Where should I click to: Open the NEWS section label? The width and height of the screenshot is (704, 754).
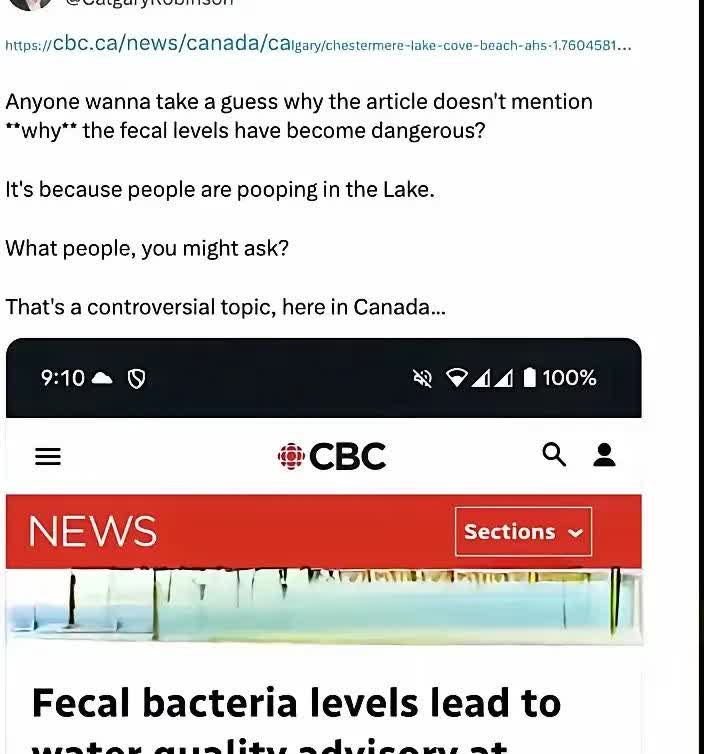[x=92, y=531]
